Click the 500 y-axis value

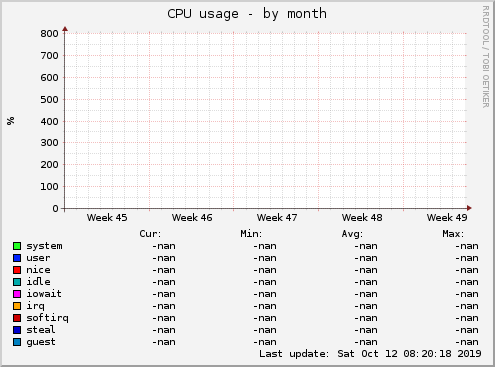click(49, 100)
